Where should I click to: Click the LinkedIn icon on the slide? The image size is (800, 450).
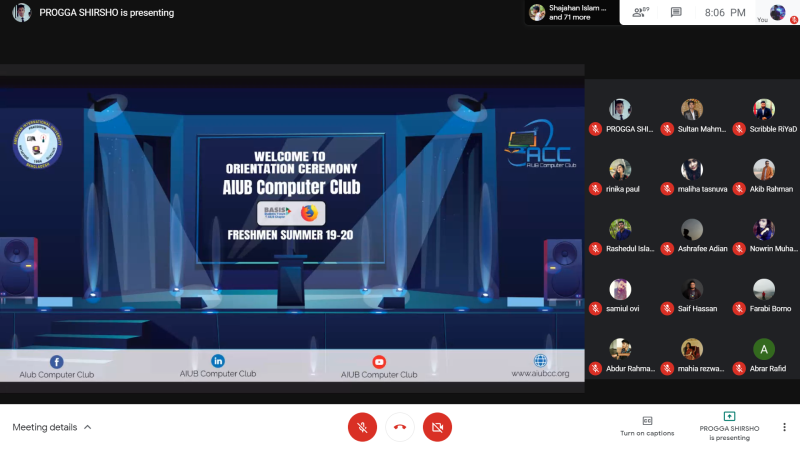coord(218,361)
